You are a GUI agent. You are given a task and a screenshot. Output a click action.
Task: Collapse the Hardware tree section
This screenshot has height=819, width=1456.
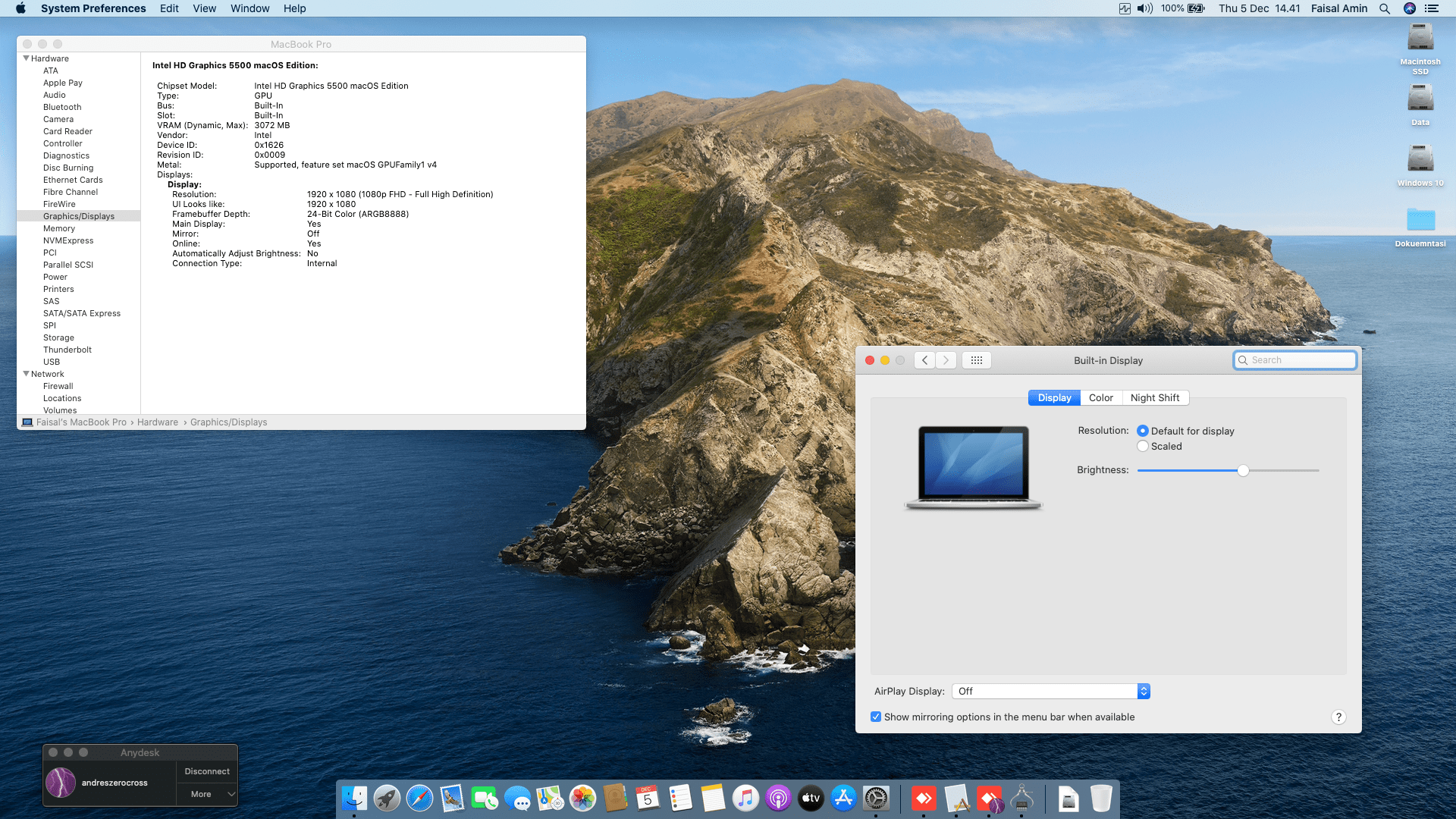click(27, 58)
